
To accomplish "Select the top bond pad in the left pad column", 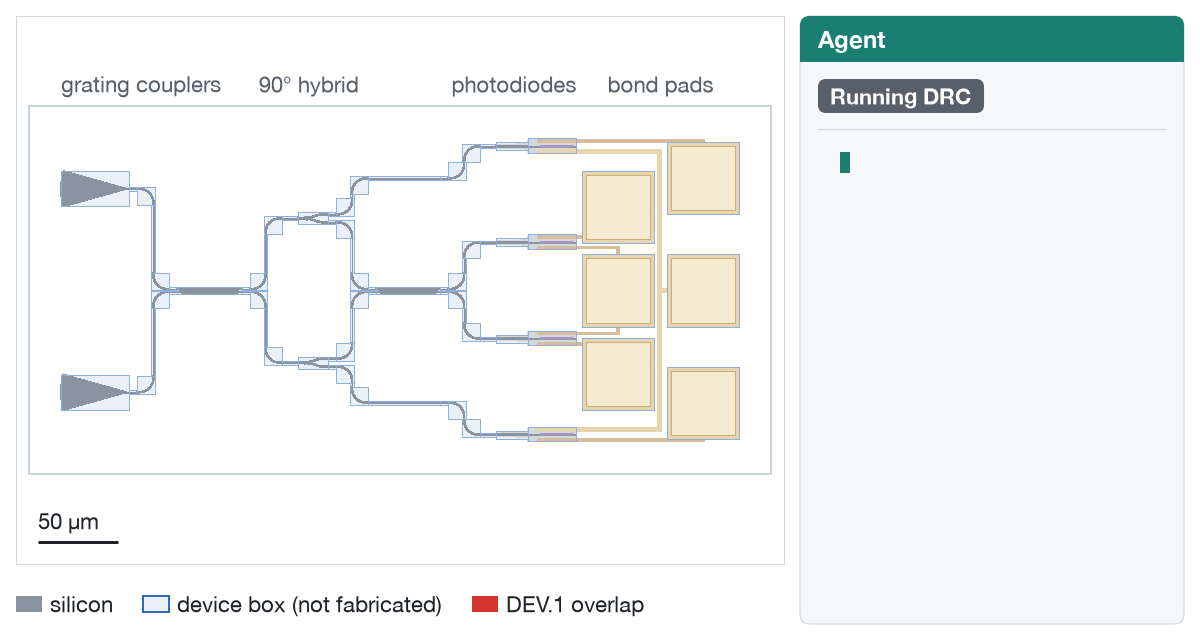I will 619,207.
